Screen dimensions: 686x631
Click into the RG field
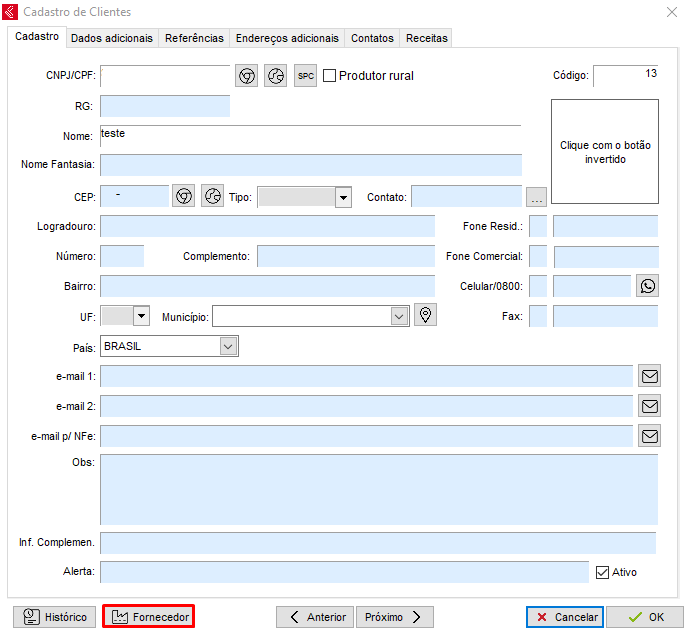(165, 106)
